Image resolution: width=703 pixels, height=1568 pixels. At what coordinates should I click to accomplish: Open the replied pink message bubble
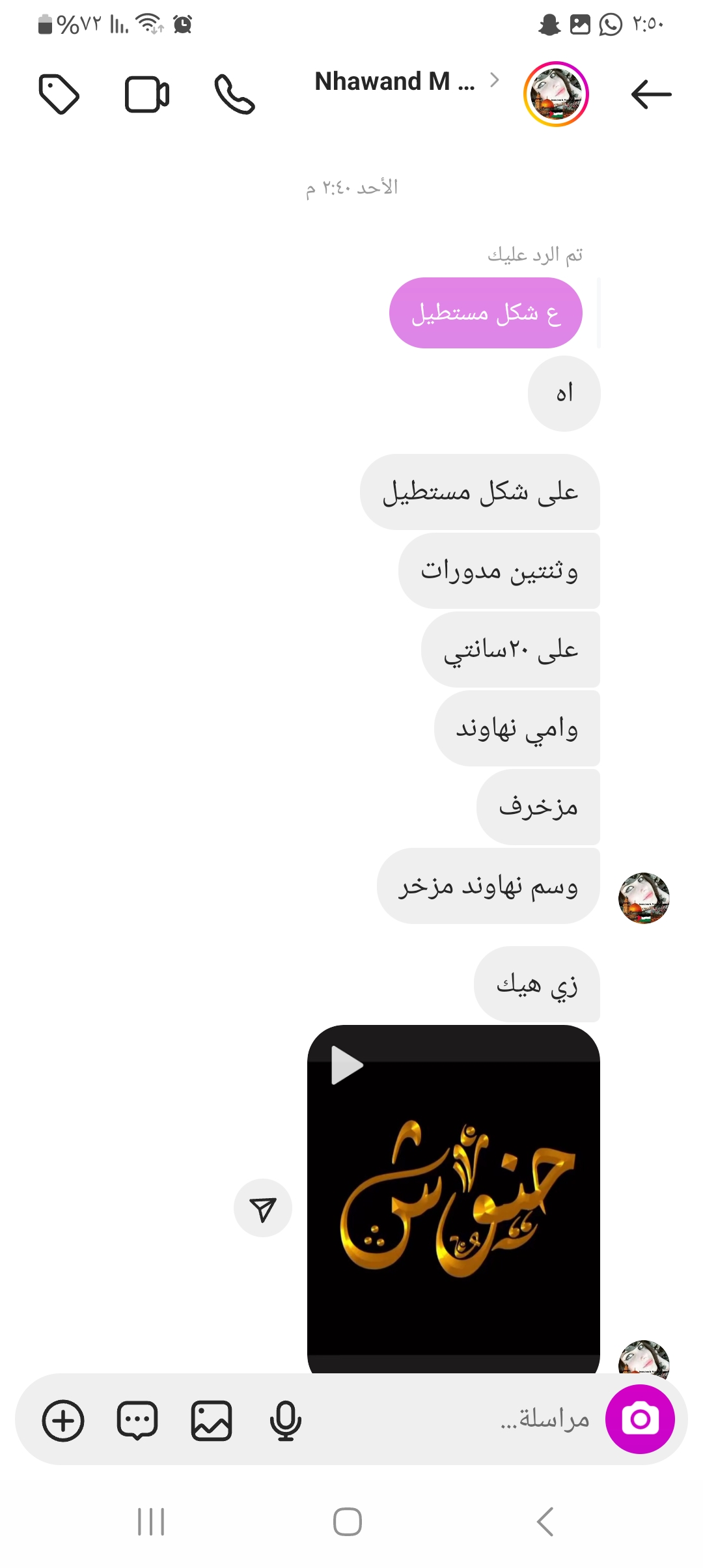pyautogui.click(x=486, y=313)
